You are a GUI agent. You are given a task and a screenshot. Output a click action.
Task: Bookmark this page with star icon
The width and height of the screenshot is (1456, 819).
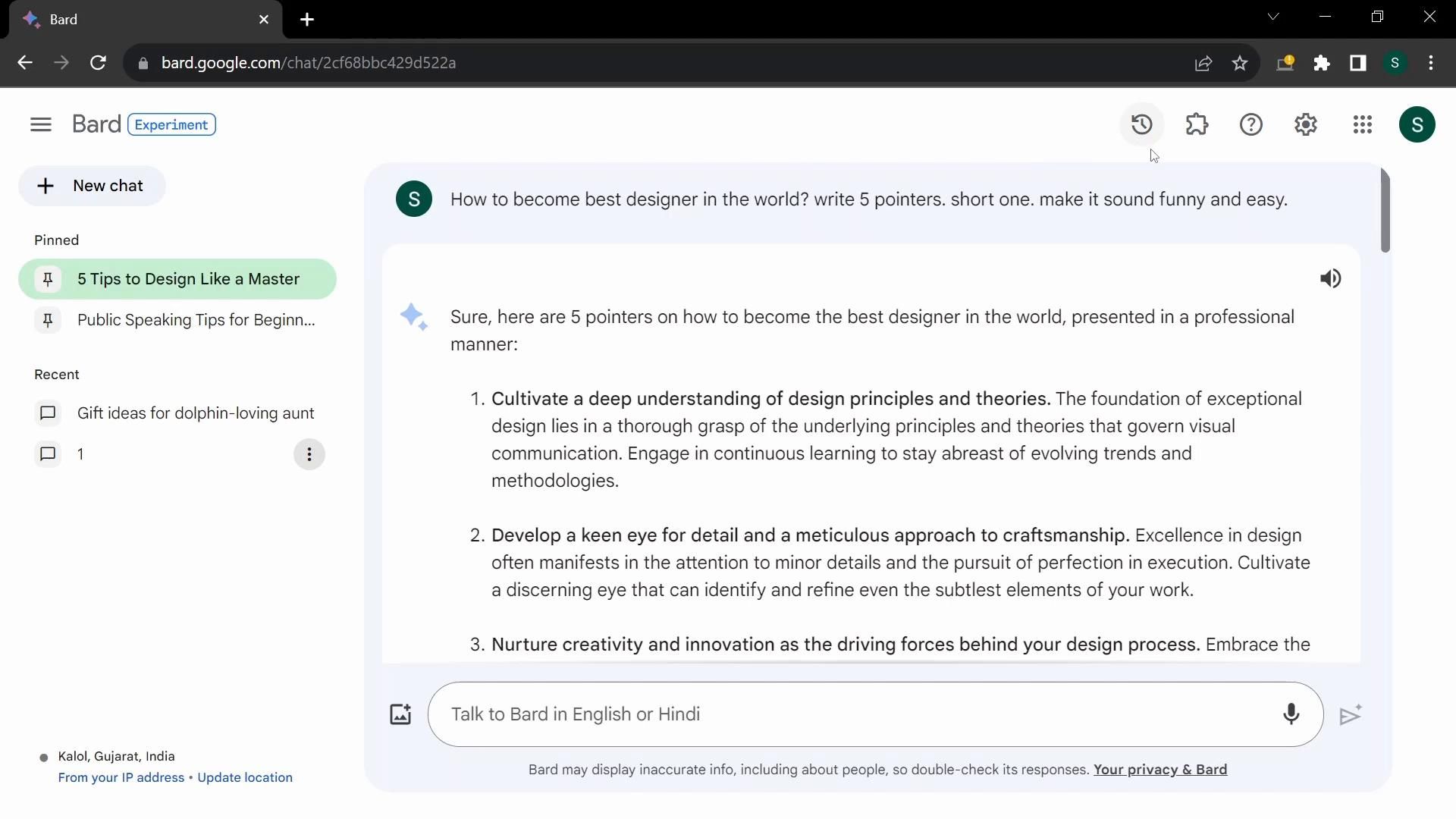click(1240, 63)
